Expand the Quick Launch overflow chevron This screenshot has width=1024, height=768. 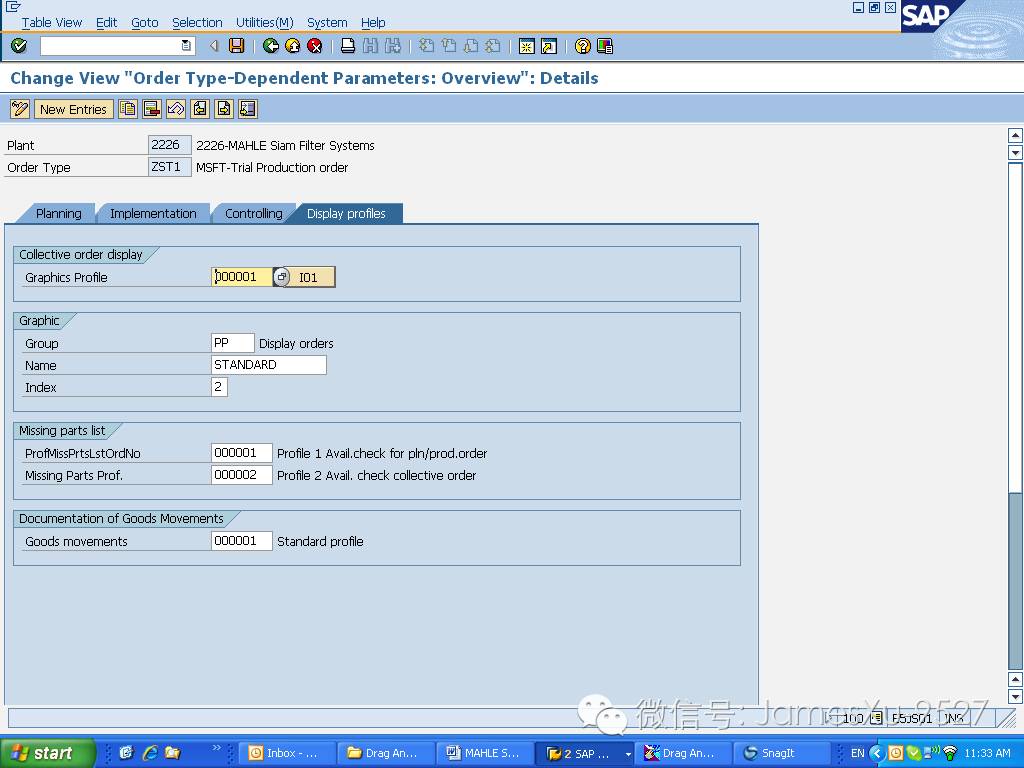(x=217, y=748)
